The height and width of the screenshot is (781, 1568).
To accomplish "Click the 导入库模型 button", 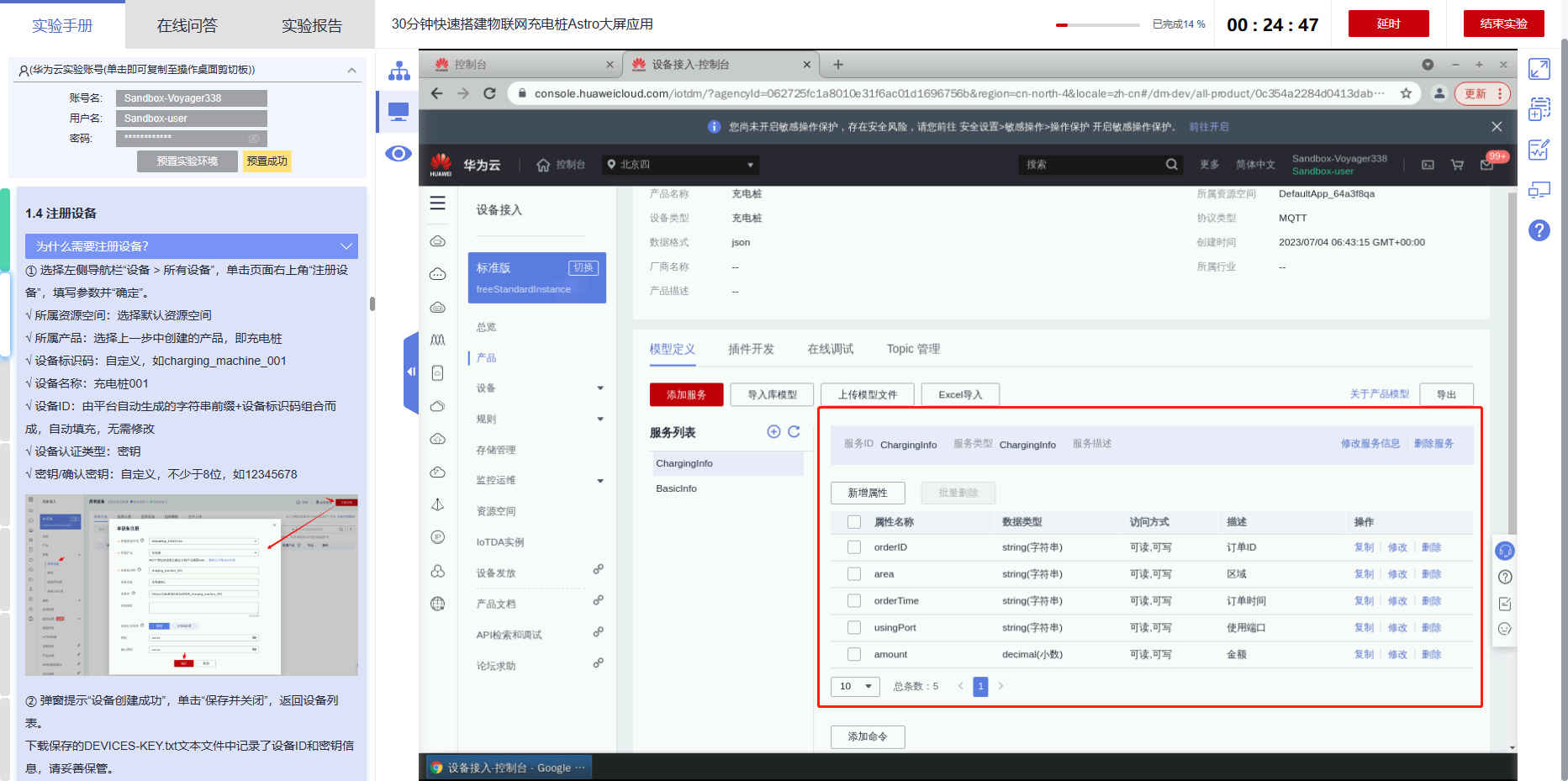I will [x=773, y=394].
